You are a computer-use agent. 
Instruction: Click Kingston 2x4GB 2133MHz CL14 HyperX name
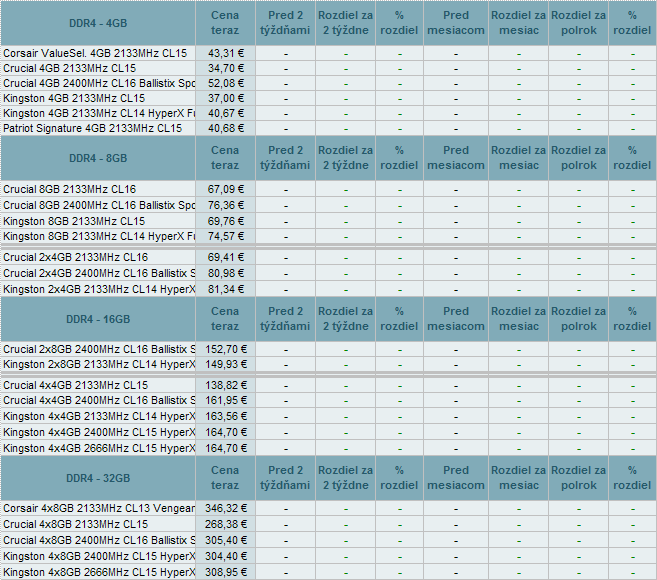[99, 289]
